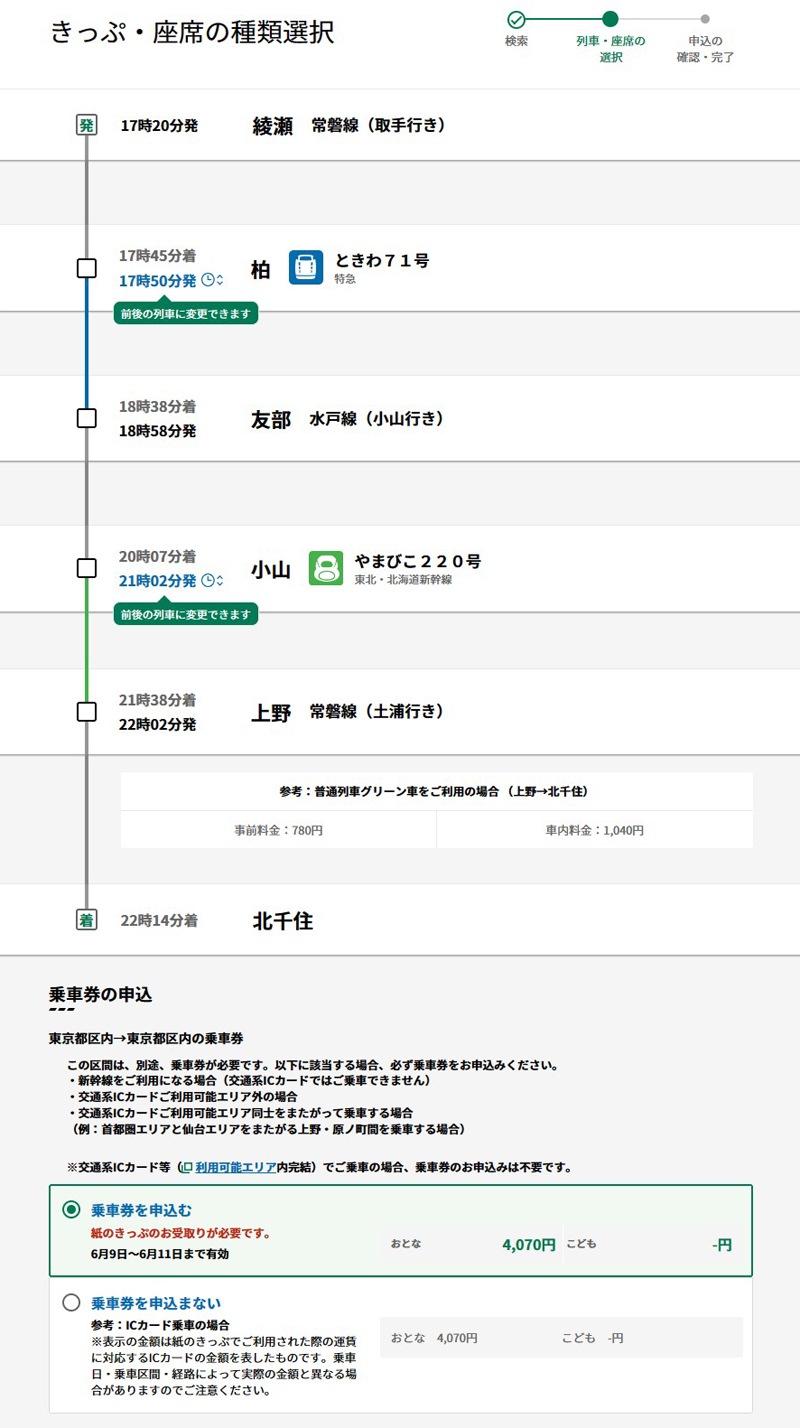Viewport: 800px width, 1428px height.
Task: Click the Yamabiko 220 shinkansen icon
Action: coord(326,568)
